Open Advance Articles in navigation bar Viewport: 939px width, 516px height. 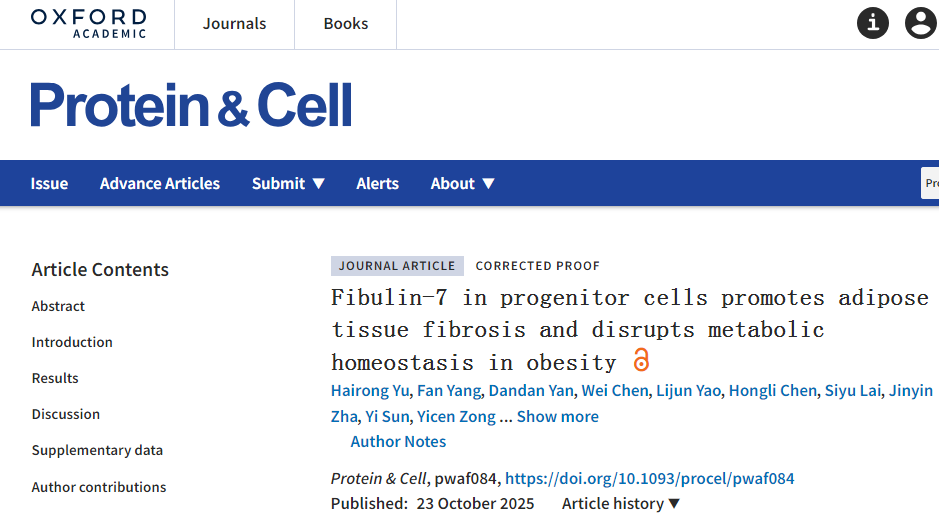pyautogui.click(x=160, y=184)
